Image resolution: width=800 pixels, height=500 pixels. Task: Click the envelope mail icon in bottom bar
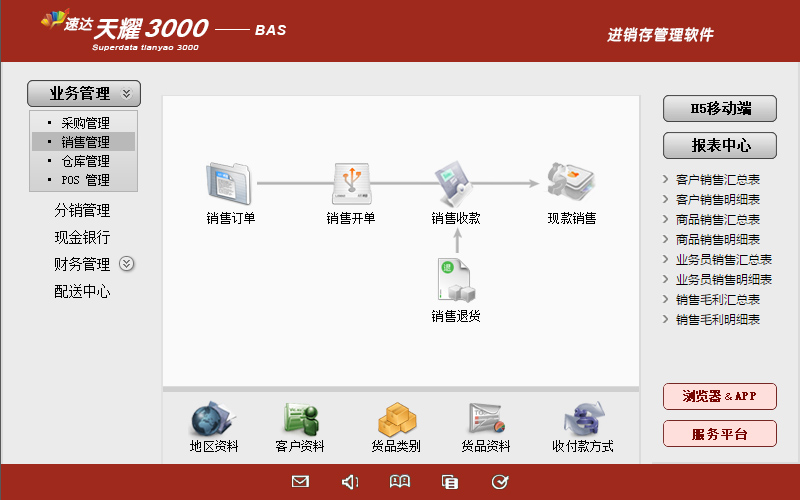point(300,482)
